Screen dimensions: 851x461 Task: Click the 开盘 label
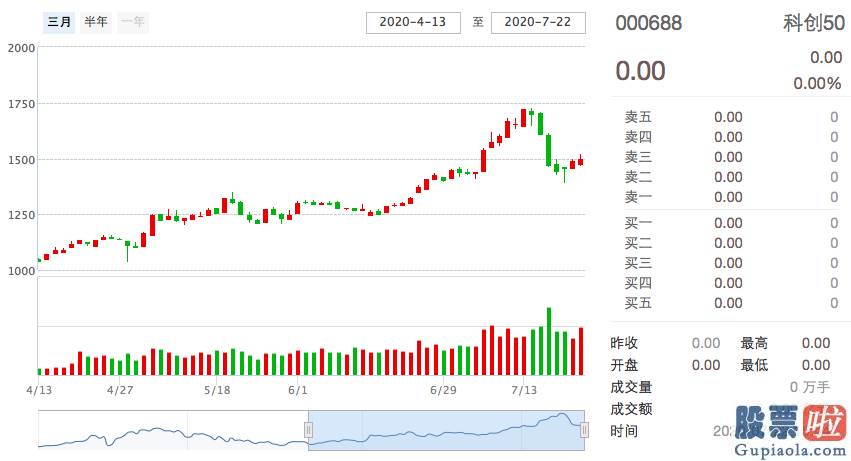(x=624, y=365)
